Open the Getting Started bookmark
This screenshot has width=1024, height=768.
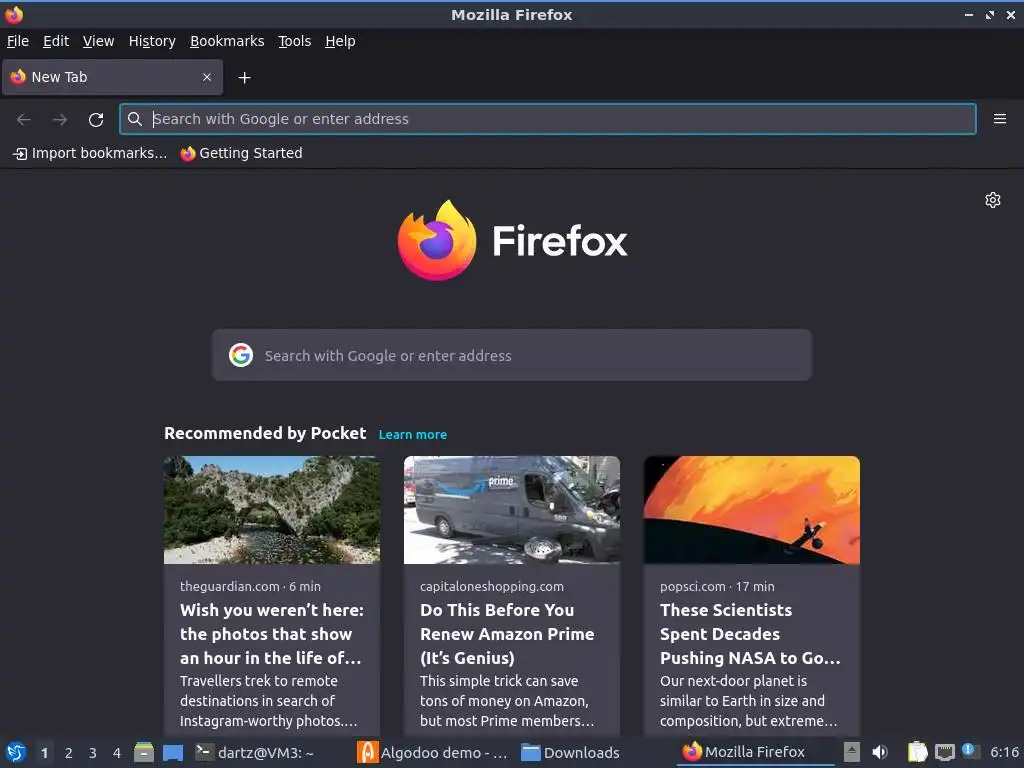click(242, 153)
